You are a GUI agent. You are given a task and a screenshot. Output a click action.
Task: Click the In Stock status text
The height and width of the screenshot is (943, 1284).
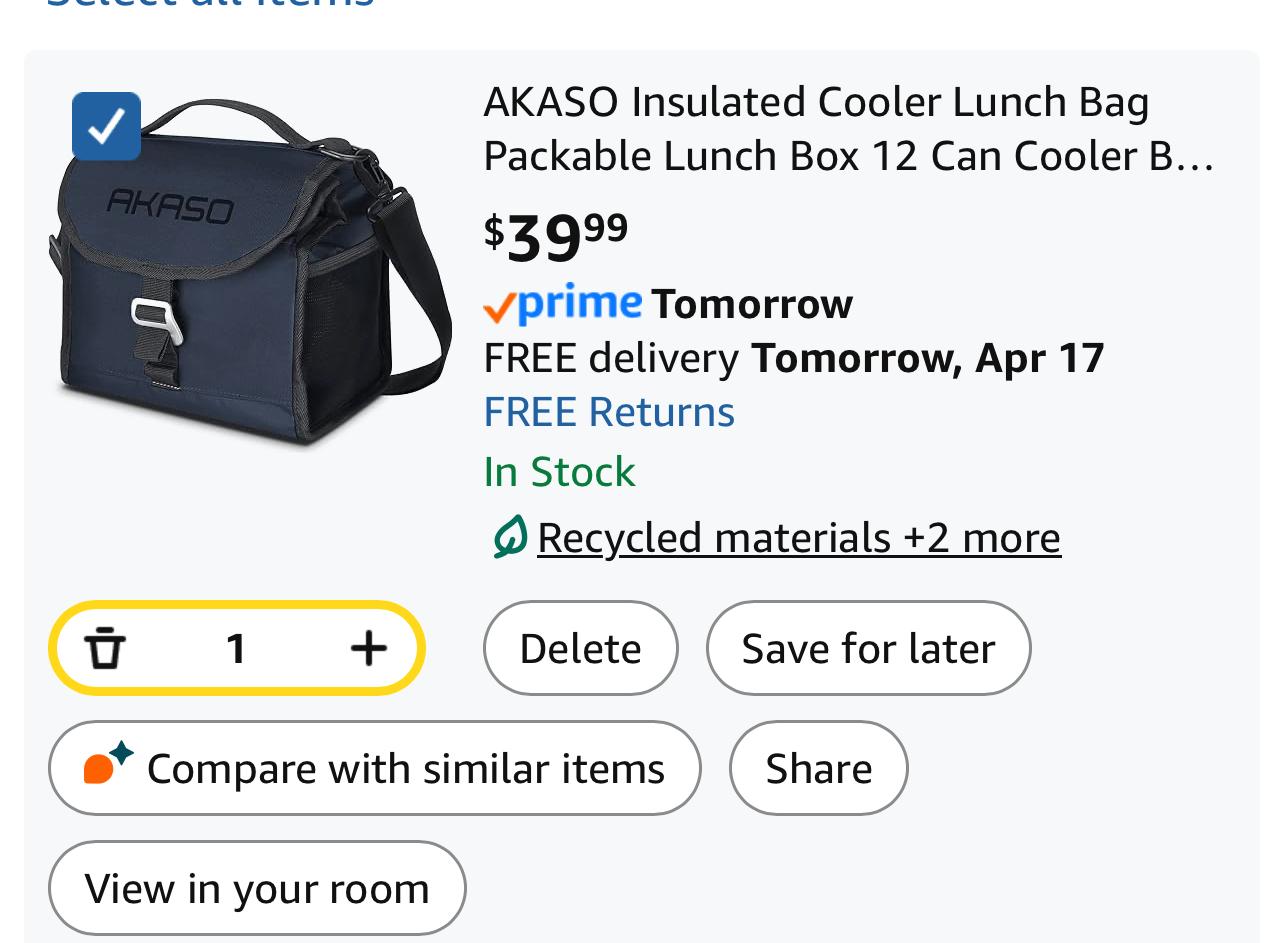(x=559, y=472)
